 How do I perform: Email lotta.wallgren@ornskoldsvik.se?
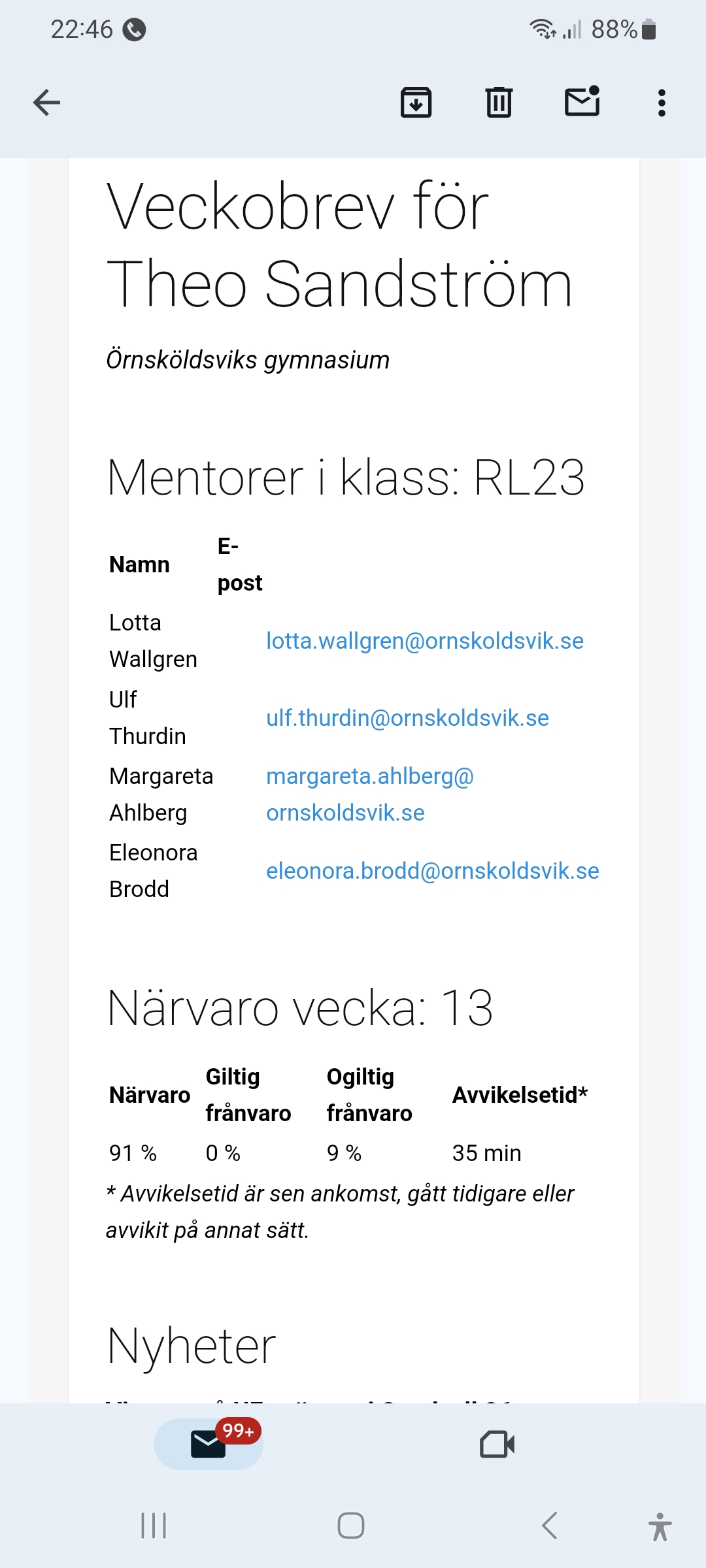424,641
